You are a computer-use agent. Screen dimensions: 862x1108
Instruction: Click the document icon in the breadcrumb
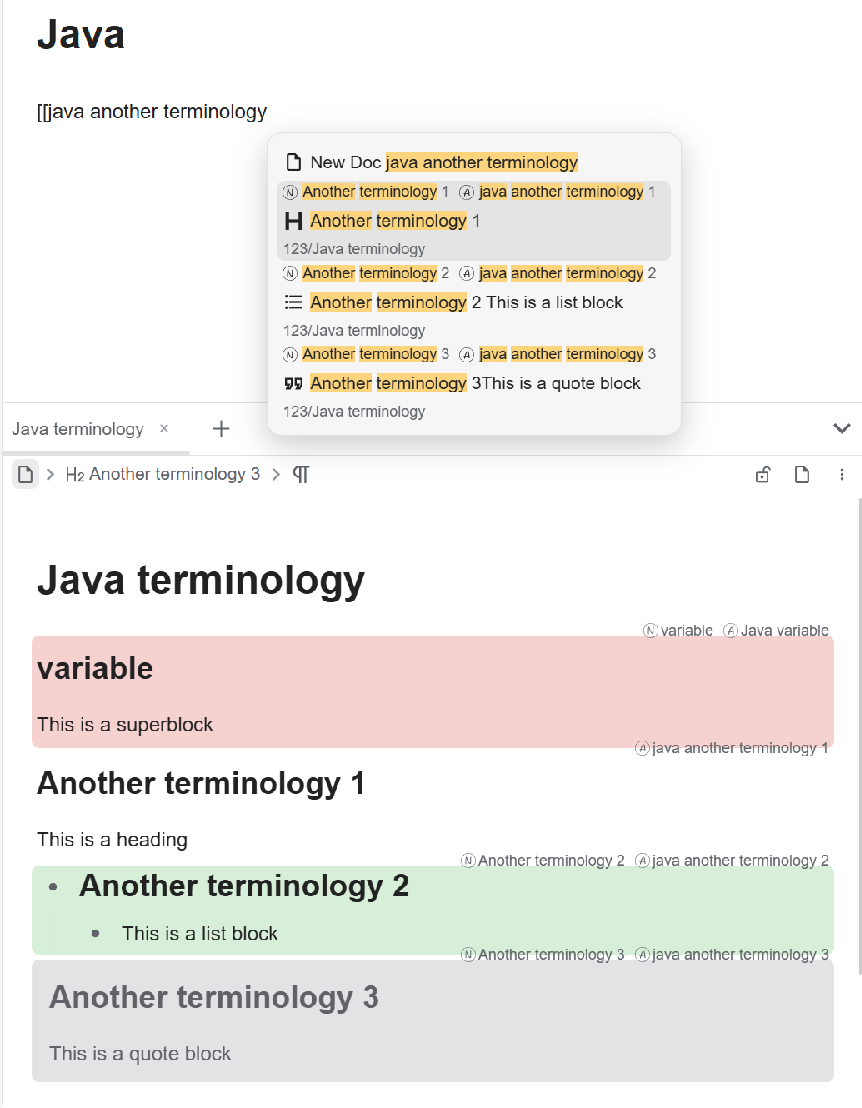25,474
